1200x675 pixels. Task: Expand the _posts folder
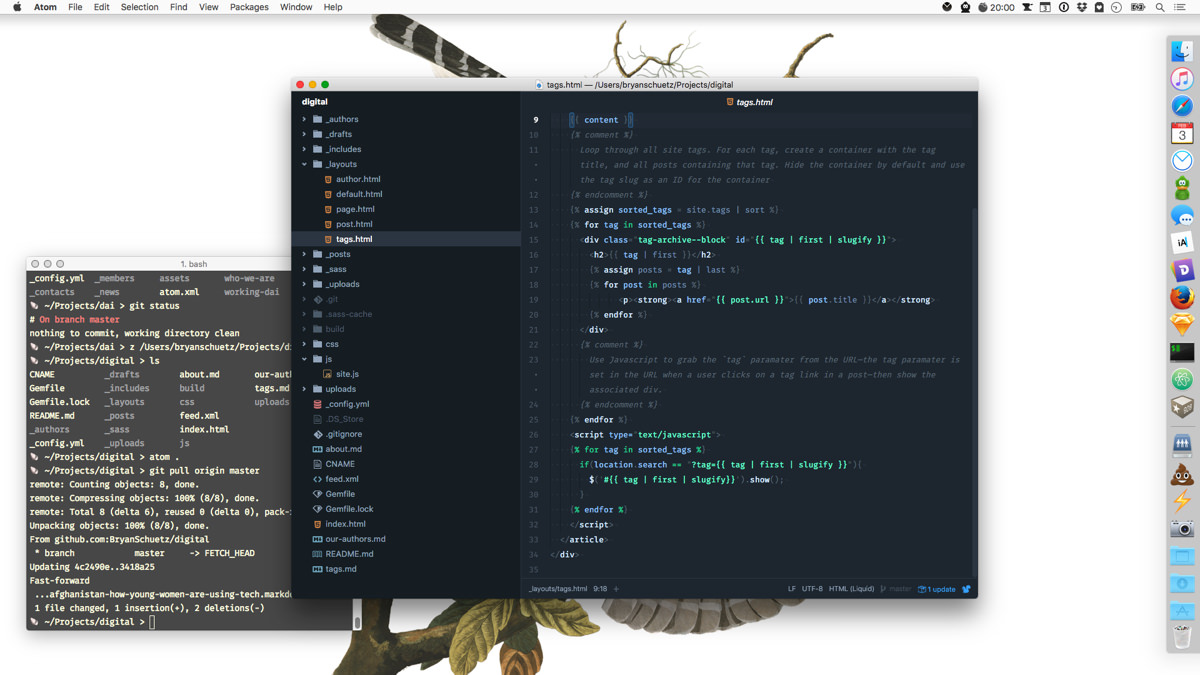(305, 254)
